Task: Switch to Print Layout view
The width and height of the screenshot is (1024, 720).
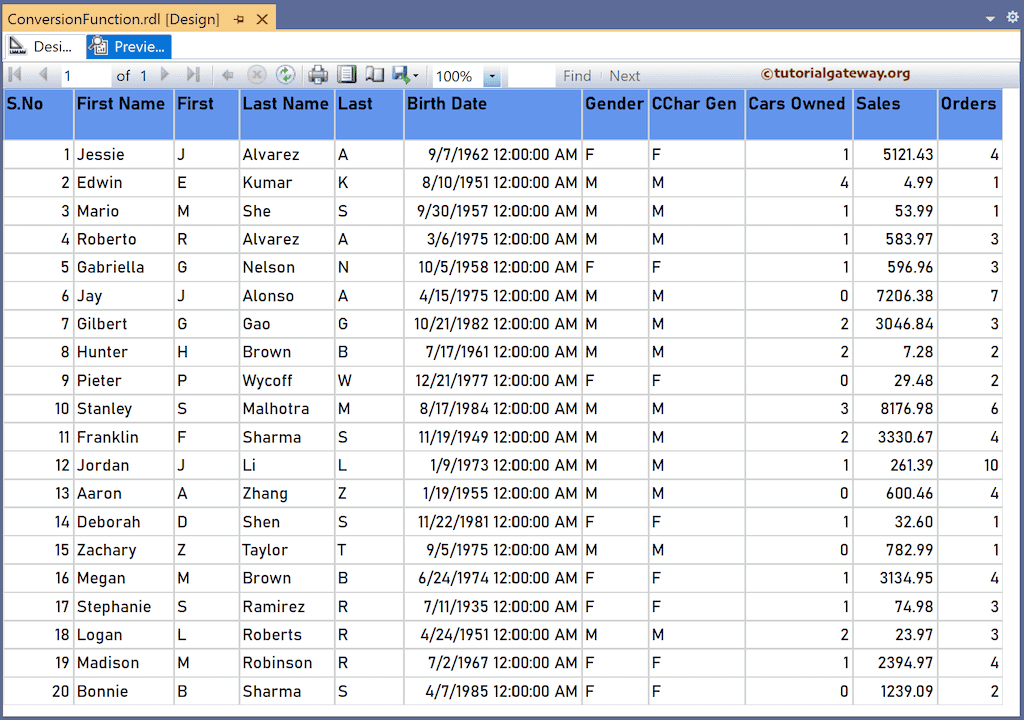Action: (346, 75)
